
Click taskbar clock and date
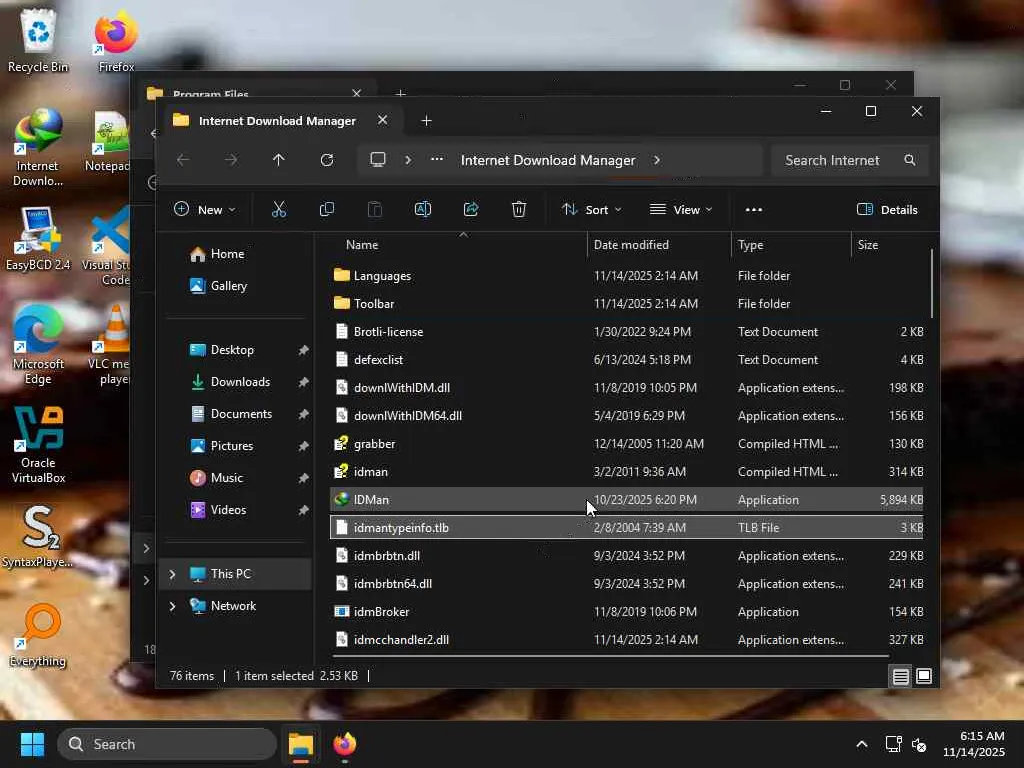974,744
